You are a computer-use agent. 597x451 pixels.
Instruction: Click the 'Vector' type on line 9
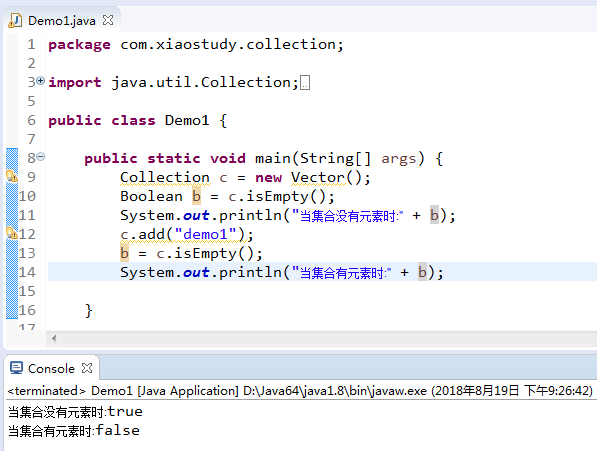tap(318, 178)
